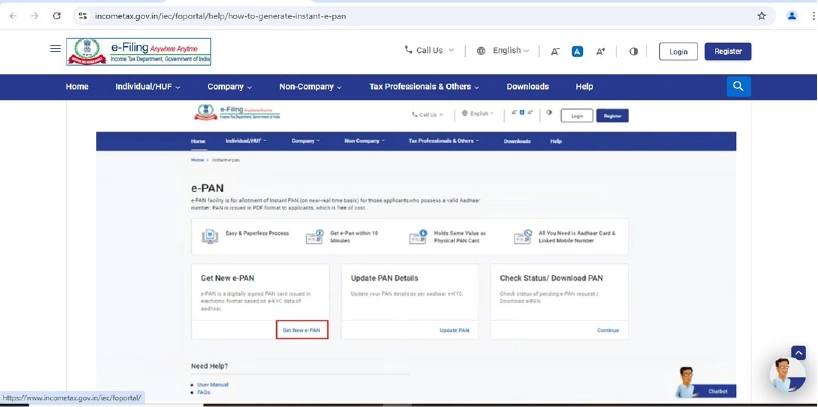Click 'Get e-Pan within 10 Minutes' feature icon
818x407 pixels.
click(x=314, y=237)
